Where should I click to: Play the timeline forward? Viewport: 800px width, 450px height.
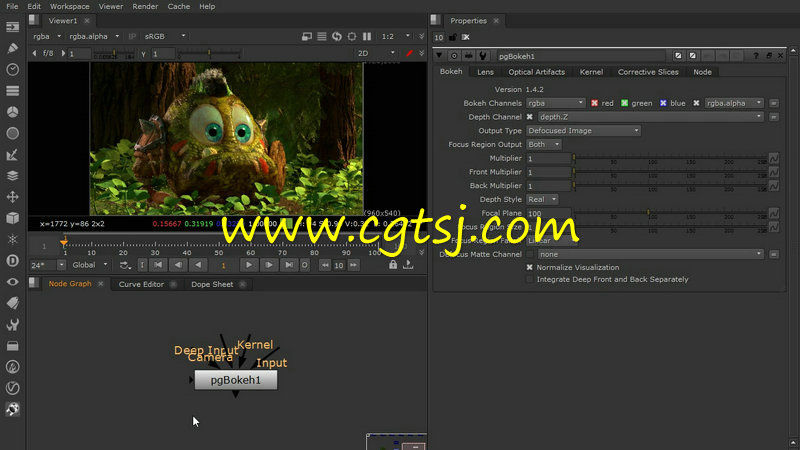tap(248, 265)
